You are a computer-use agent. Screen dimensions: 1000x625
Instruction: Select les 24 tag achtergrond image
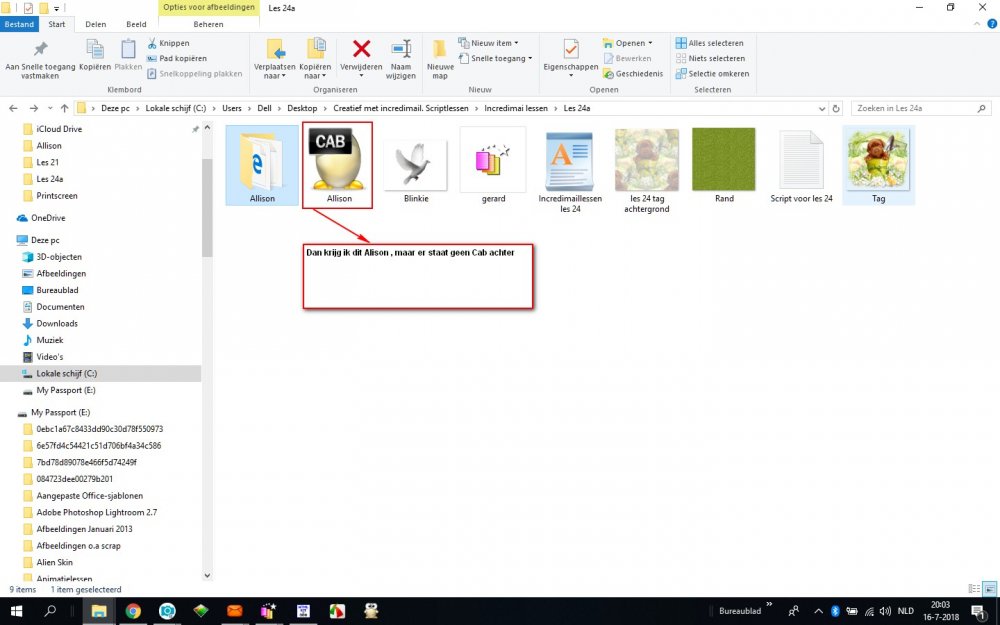coord(647,170)
